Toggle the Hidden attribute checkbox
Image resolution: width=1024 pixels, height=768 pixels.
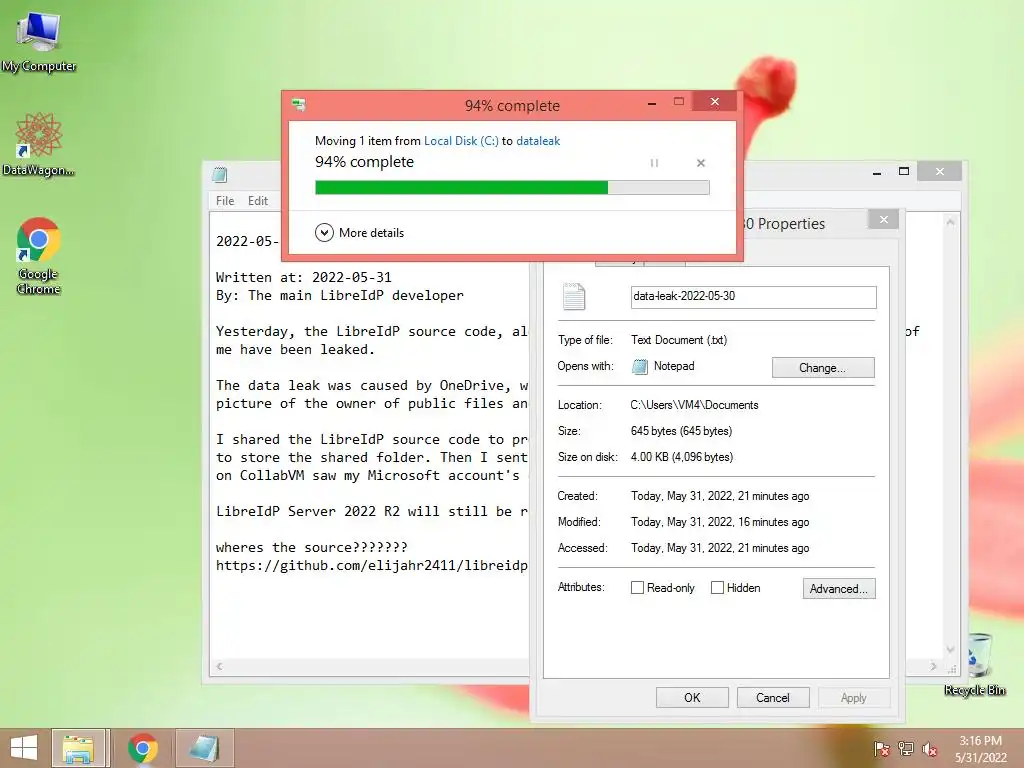coord(717,588)
